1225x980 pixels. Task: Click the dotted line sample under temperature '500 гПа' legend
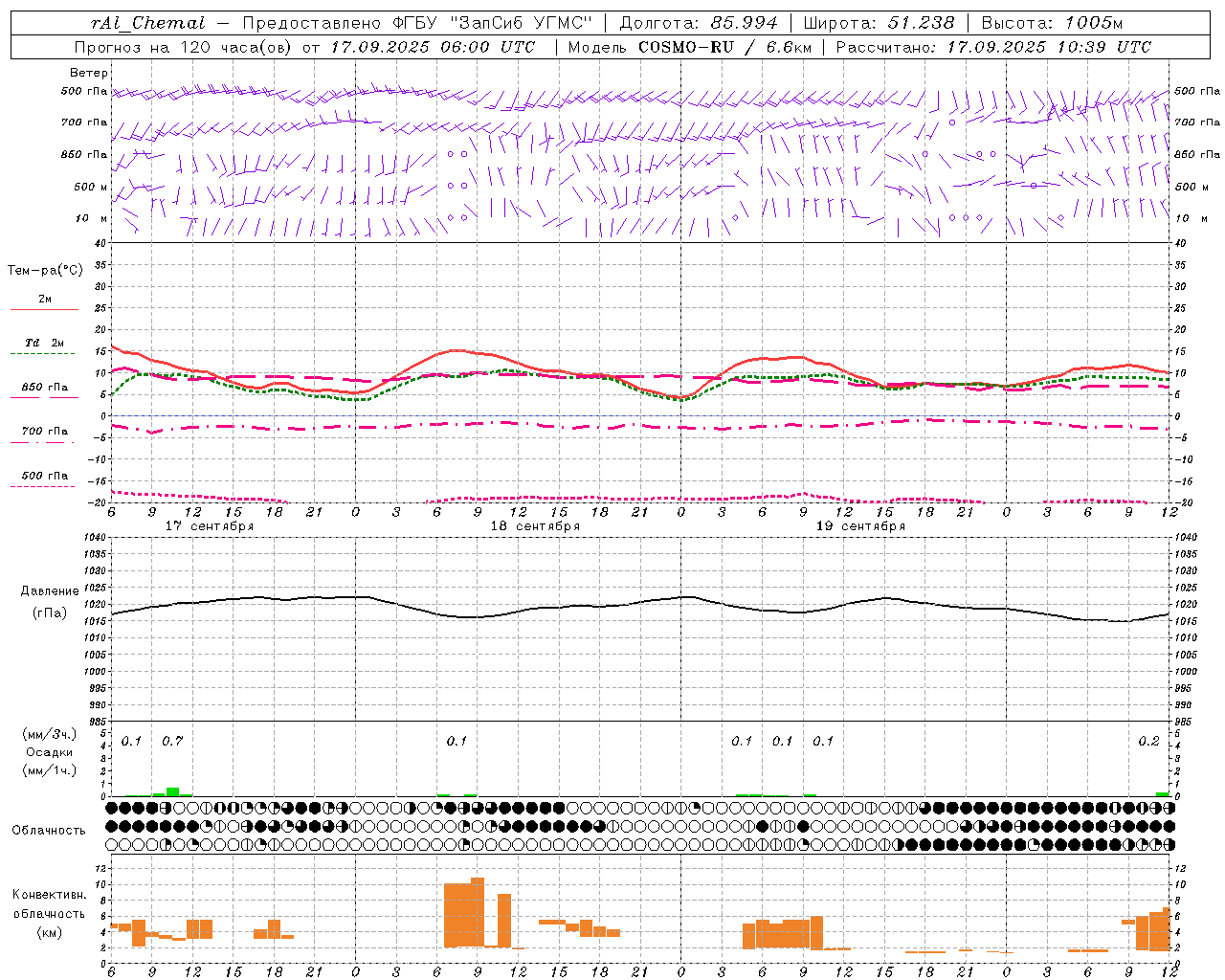tap(44, 486)
